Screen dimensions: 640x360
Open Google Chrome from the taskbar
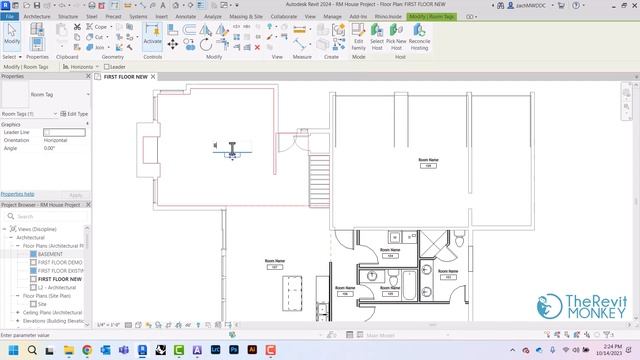87,350
